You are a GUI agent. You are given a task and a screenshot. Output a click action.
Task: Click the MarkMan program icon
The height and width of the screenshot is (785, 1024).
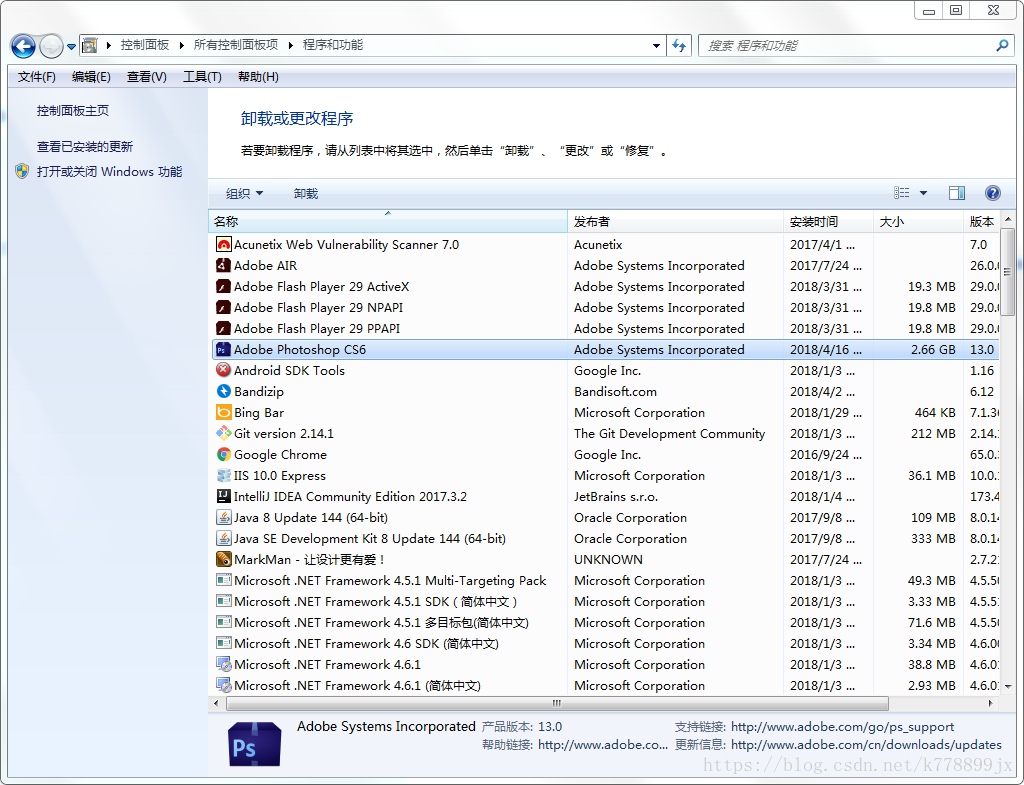point(223,560)
